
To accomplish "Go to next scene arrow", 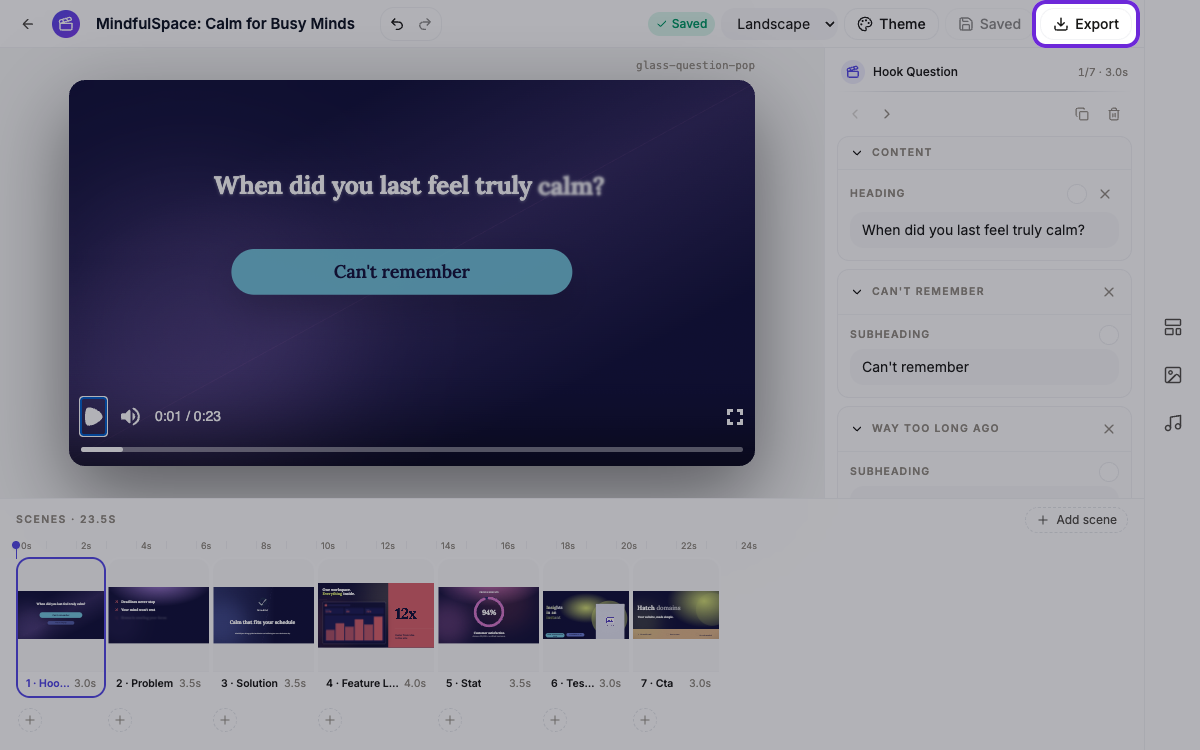I will 886,114.
